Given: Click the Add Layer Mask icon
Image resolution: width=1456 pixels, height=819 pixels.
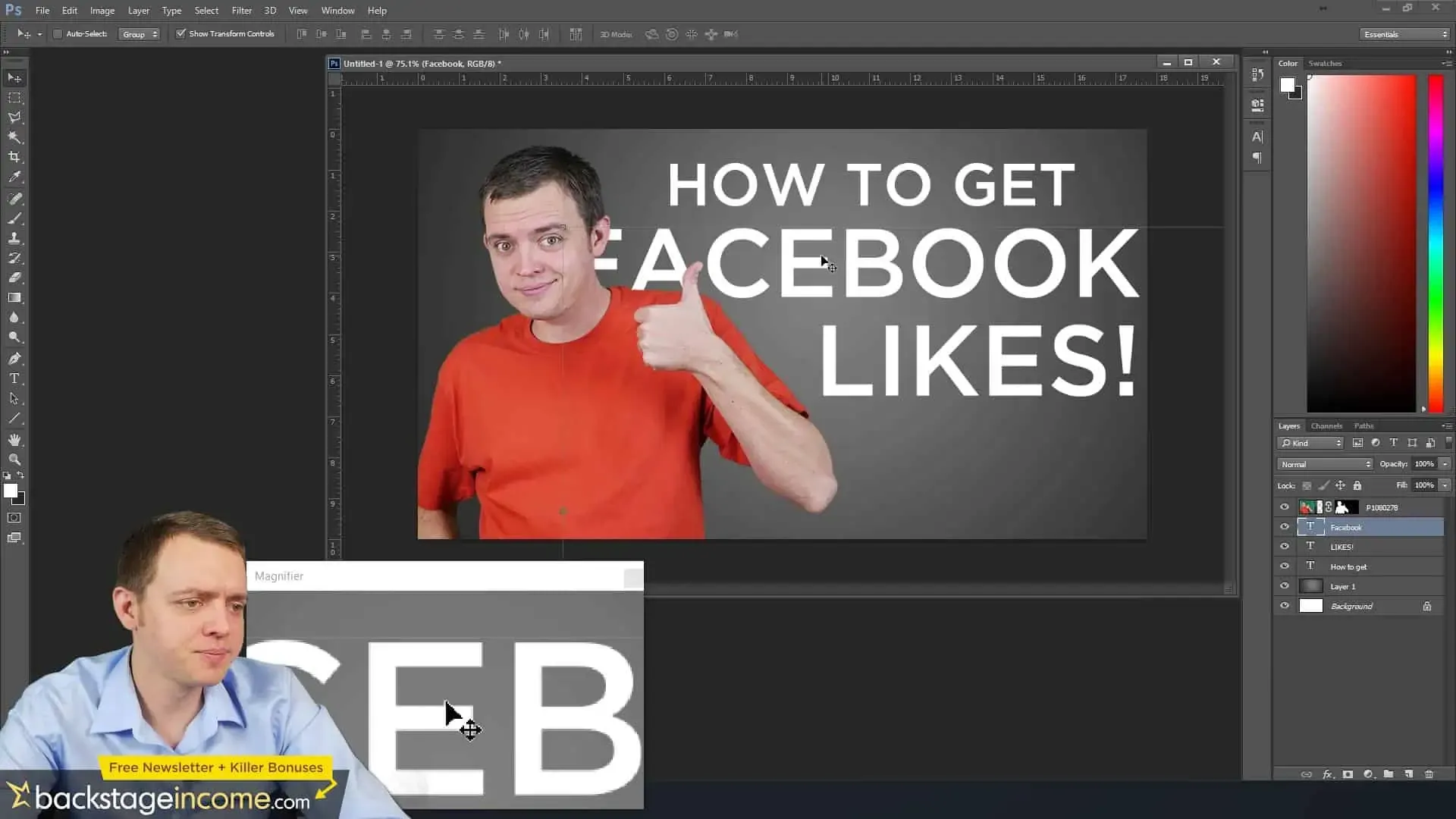Looking at the screenshot, I should coord(1348,774).
